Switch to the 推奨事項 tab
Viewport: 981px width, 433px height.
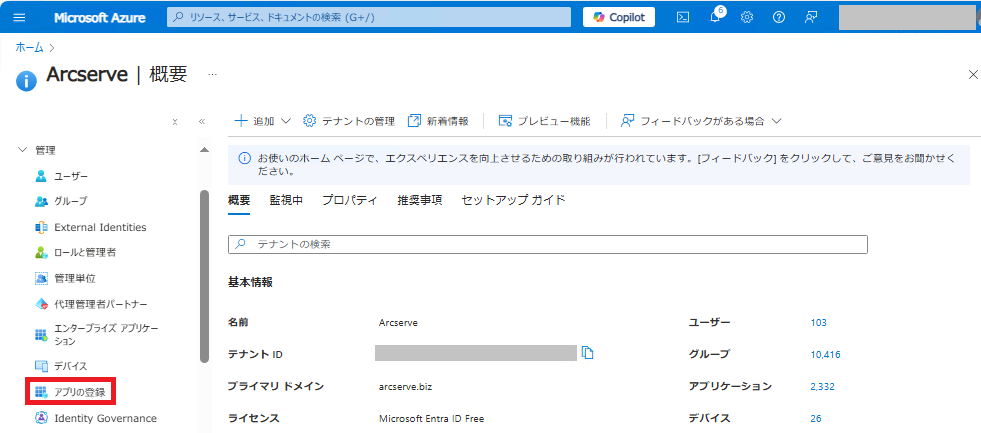tap(420, 200)
